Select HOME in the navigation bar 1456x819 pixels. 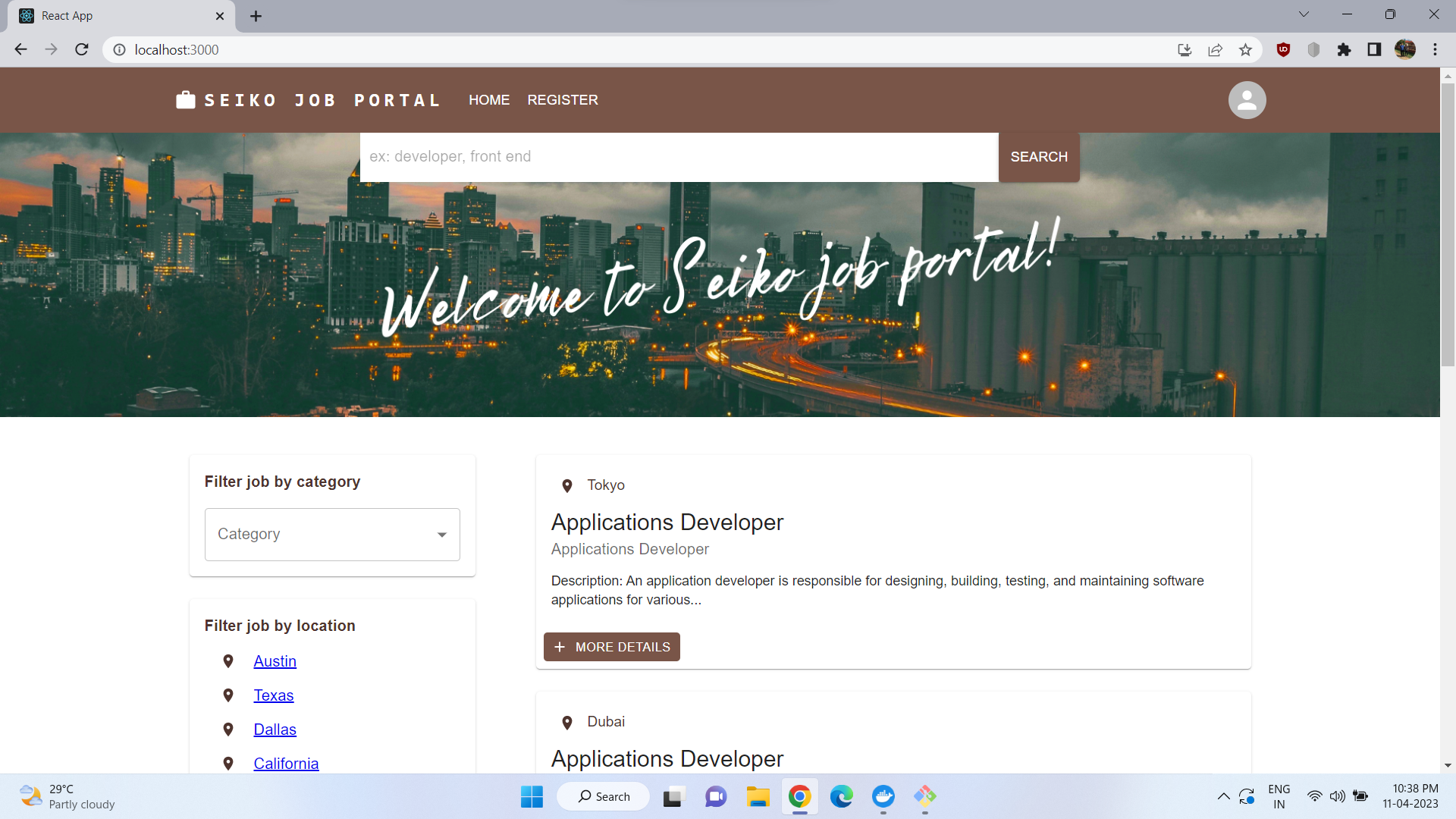pos(489,99)
